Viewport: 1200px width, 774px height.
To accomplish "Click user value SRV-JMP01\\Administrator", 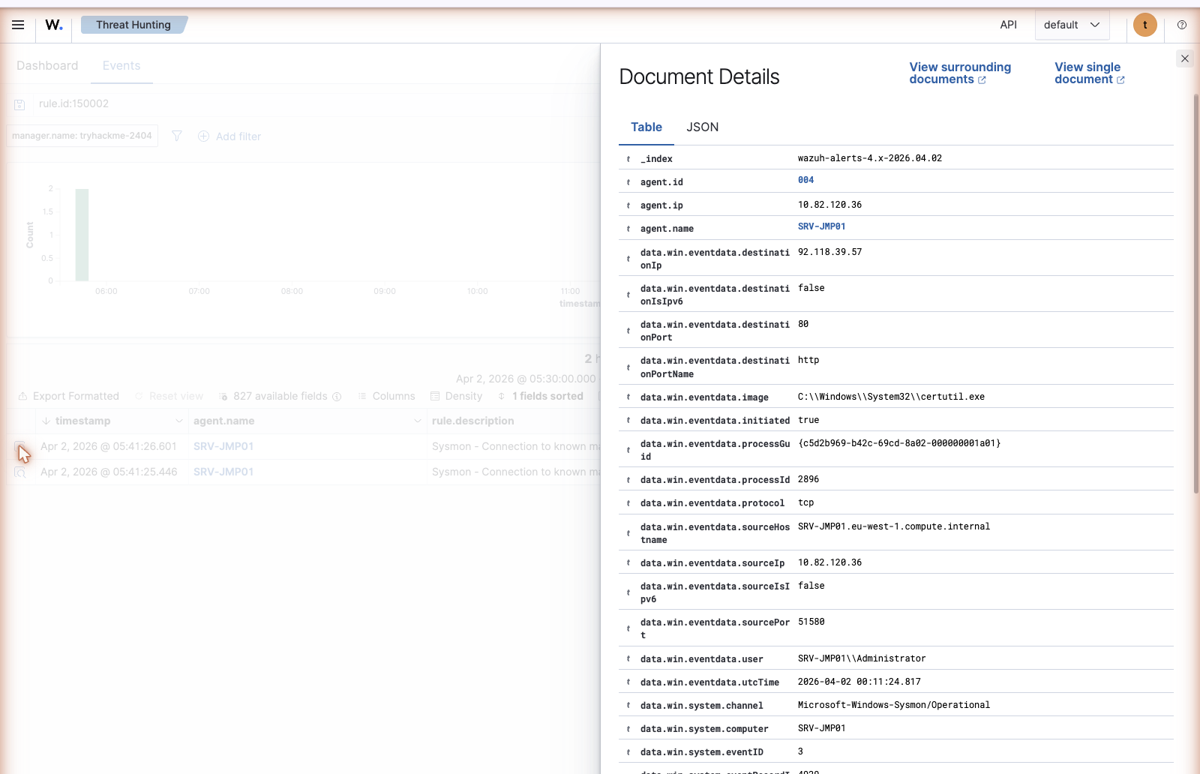I will point(862,658).
